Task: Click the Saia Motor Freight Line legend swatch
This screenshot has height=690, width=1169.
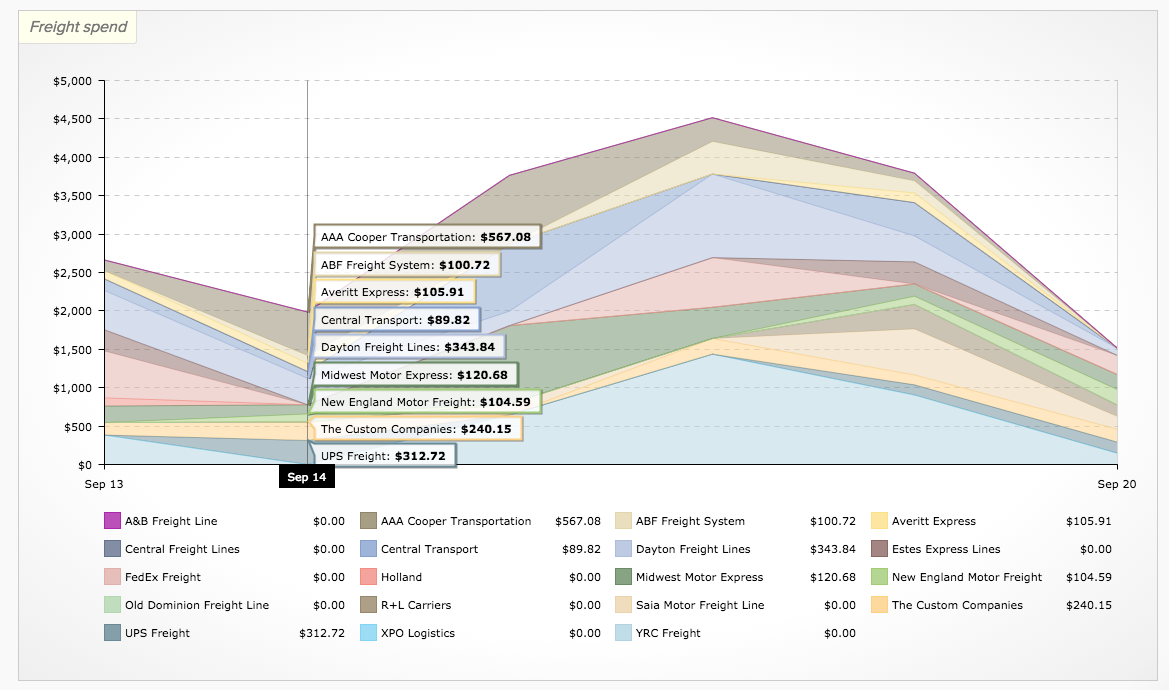Action: point(623,605)
